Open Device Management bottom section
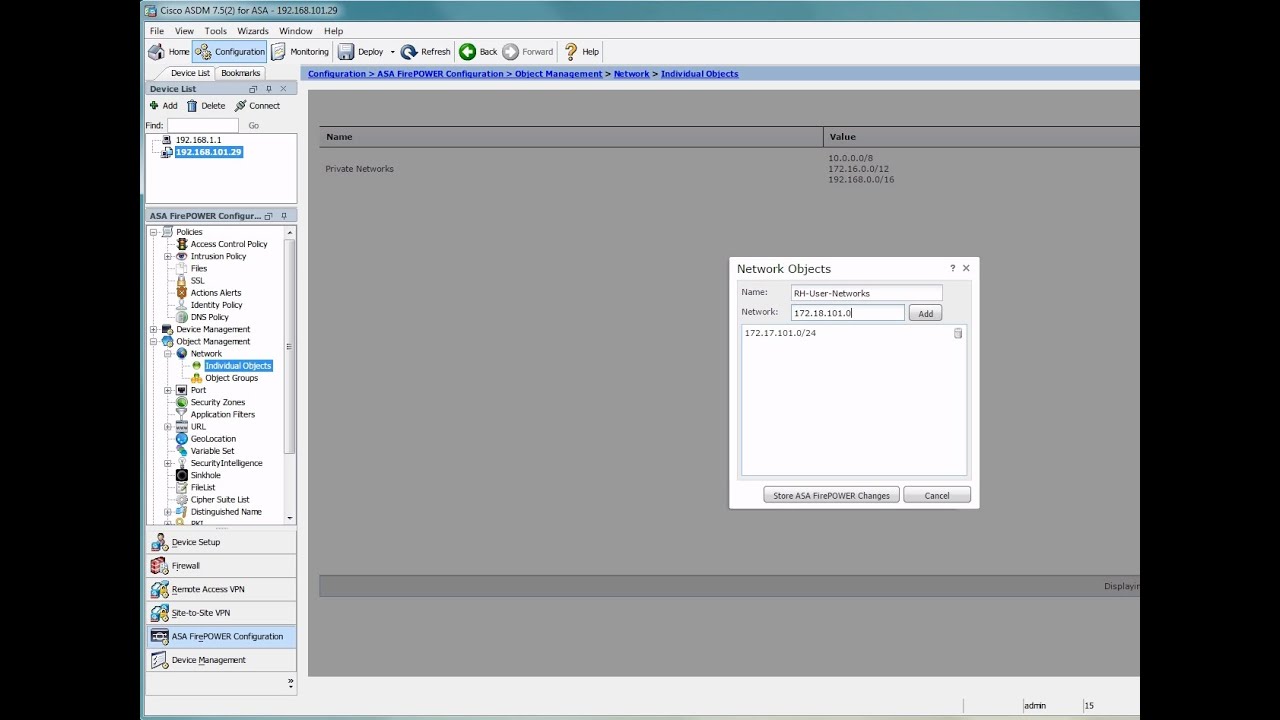The height and width of the screenshot is (720, 1280). click(221, 660)
